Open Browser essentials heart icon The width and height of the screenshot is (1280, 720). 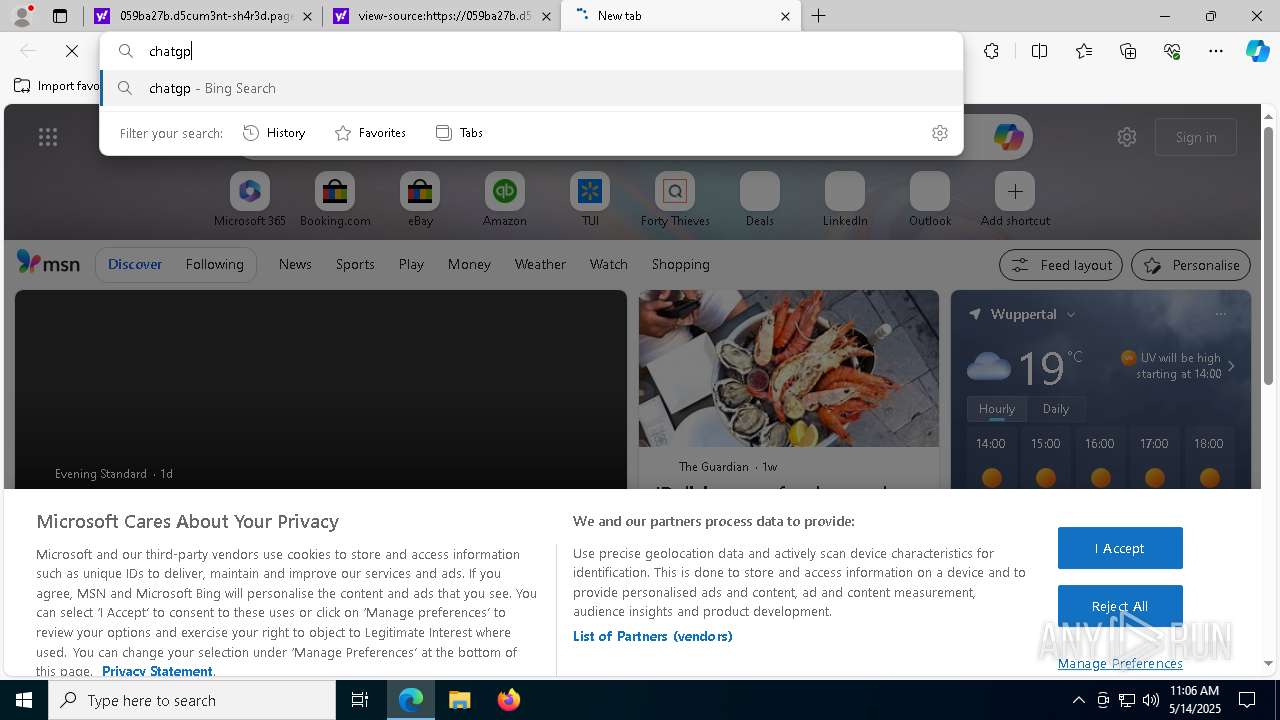pos(1172,51)
